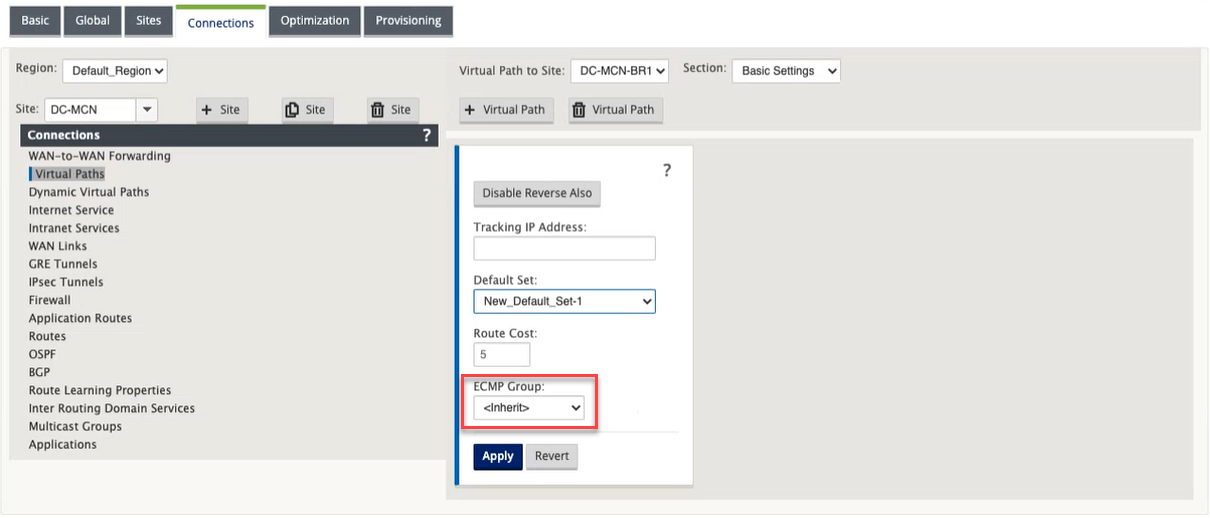The width and height of the screenshot is (1210, 518).
Task: Open the Default Set dropdown
Action: click(x=564, y=301)
